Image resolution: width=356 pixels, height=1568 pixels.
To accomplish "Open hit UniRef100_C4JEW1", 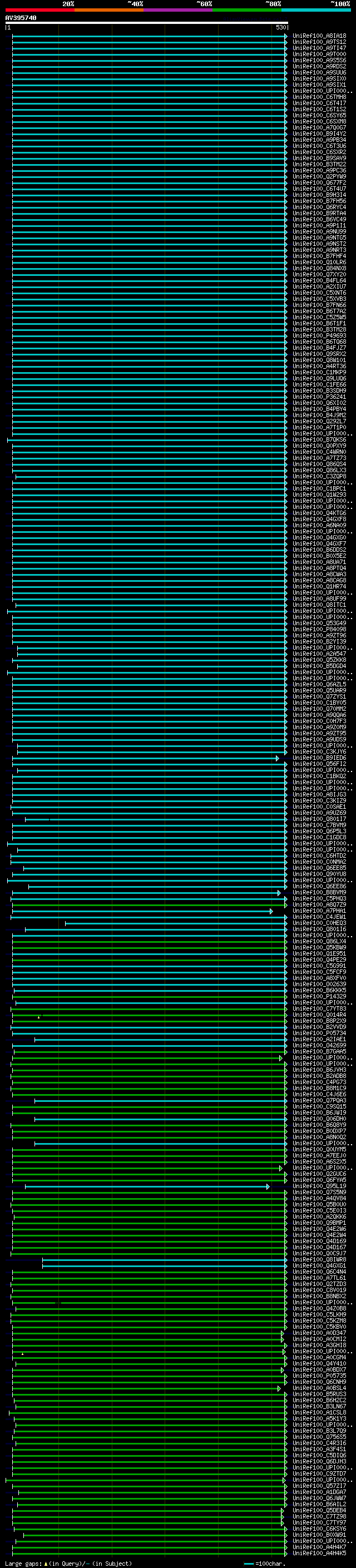I will (x=319, y=917).
